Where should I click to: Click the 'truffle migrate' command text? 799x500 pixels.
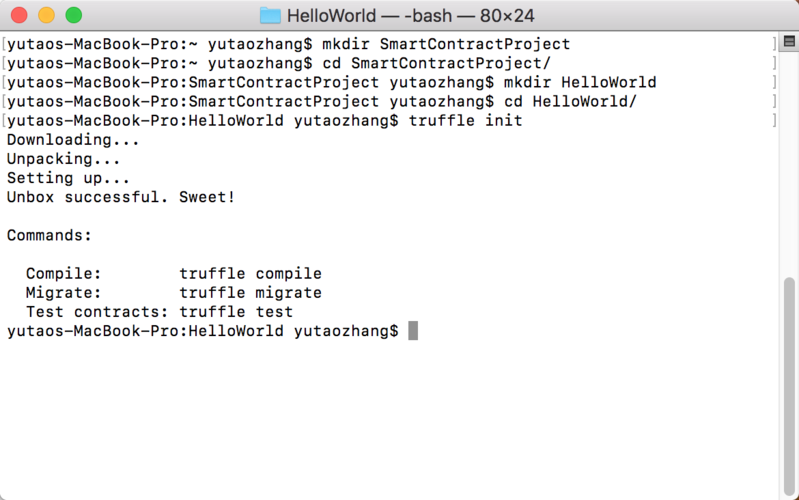(250, 293)
